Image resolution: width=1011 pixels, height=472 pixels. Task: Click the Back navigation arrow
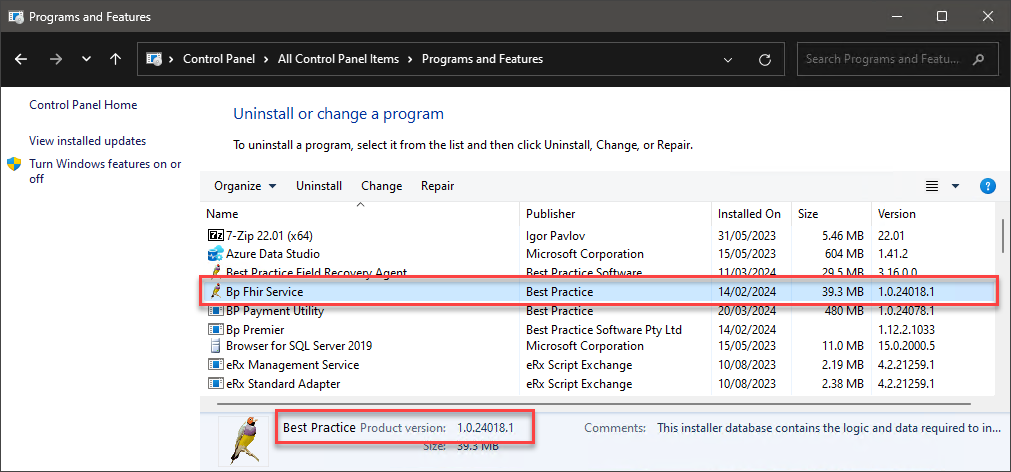coord(21,59)
